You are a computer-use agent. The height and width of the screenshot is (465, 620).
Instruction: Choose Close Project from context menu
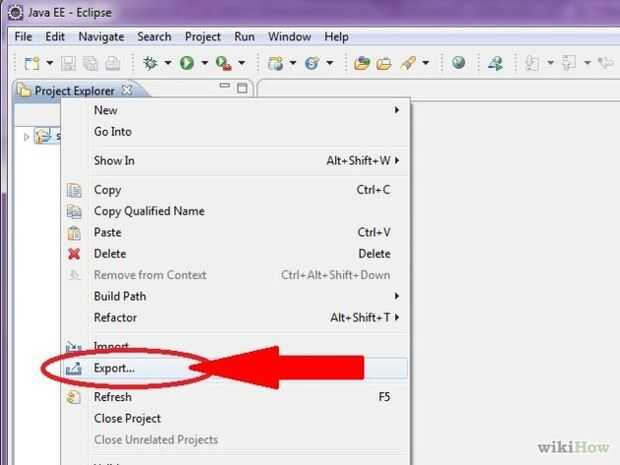pos(235,418)
